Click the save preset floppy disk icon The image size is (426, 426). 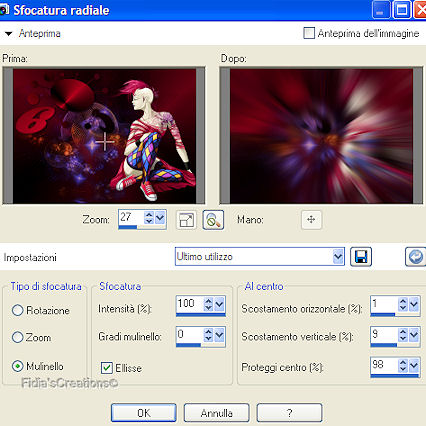pyautogui.click(x=361, y=257)
